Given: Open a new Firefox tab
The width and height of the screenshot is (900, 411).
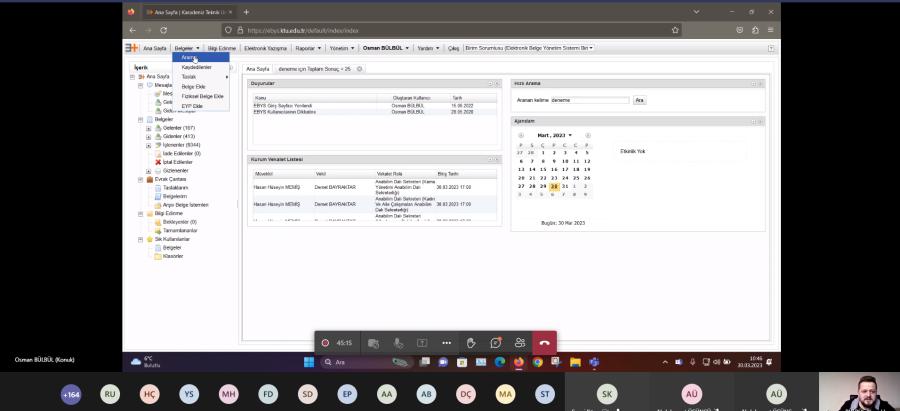Looking at the screenshot, I should pos(246,12).
